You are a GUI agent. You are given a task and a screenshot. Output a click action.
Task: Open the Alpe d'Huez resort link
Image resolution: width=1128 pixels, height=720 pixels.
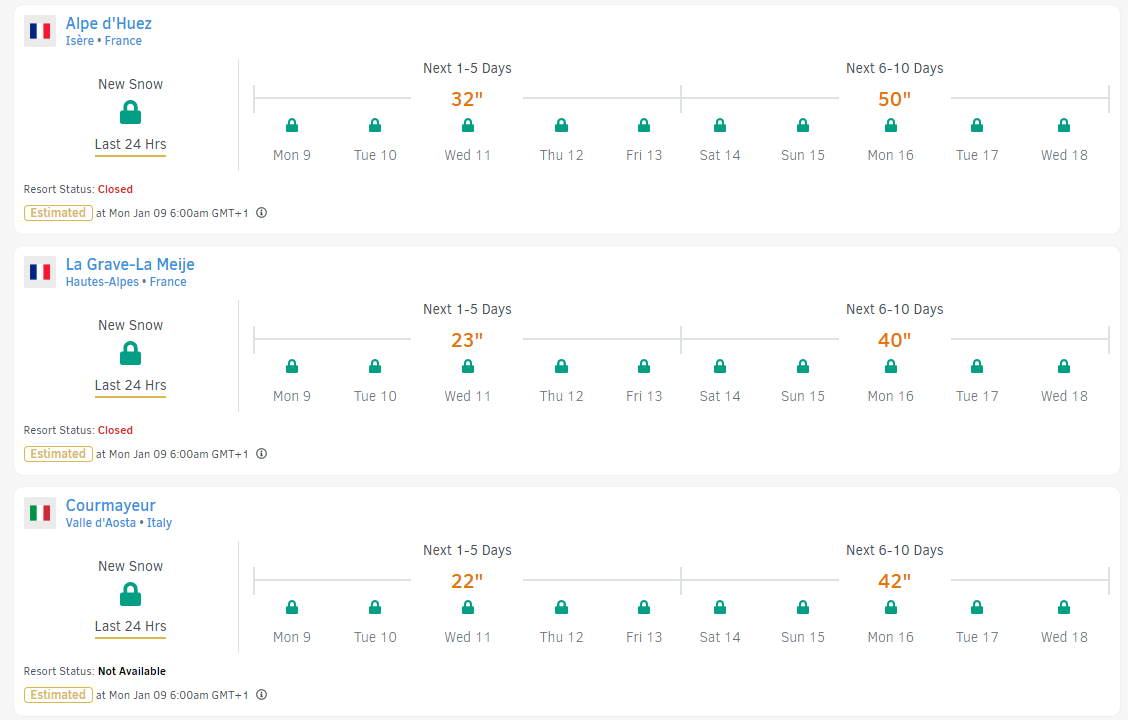point(109,23)
